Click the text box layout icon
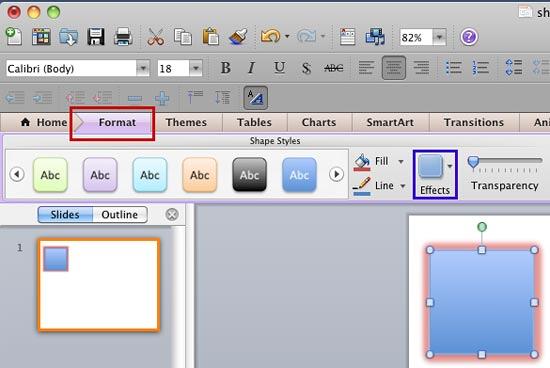This screenshot has height=368, width=550. point(347,37)
